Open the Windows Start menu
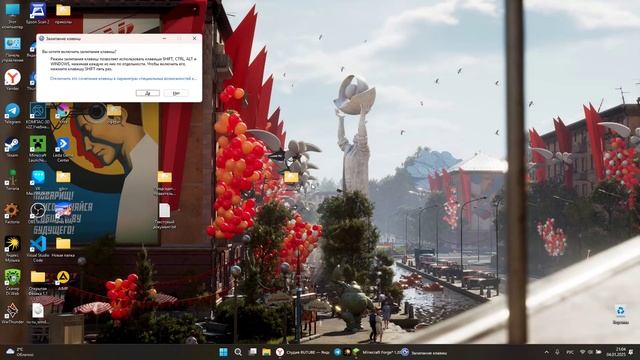The image size is (640, 360). click(223, 352)
